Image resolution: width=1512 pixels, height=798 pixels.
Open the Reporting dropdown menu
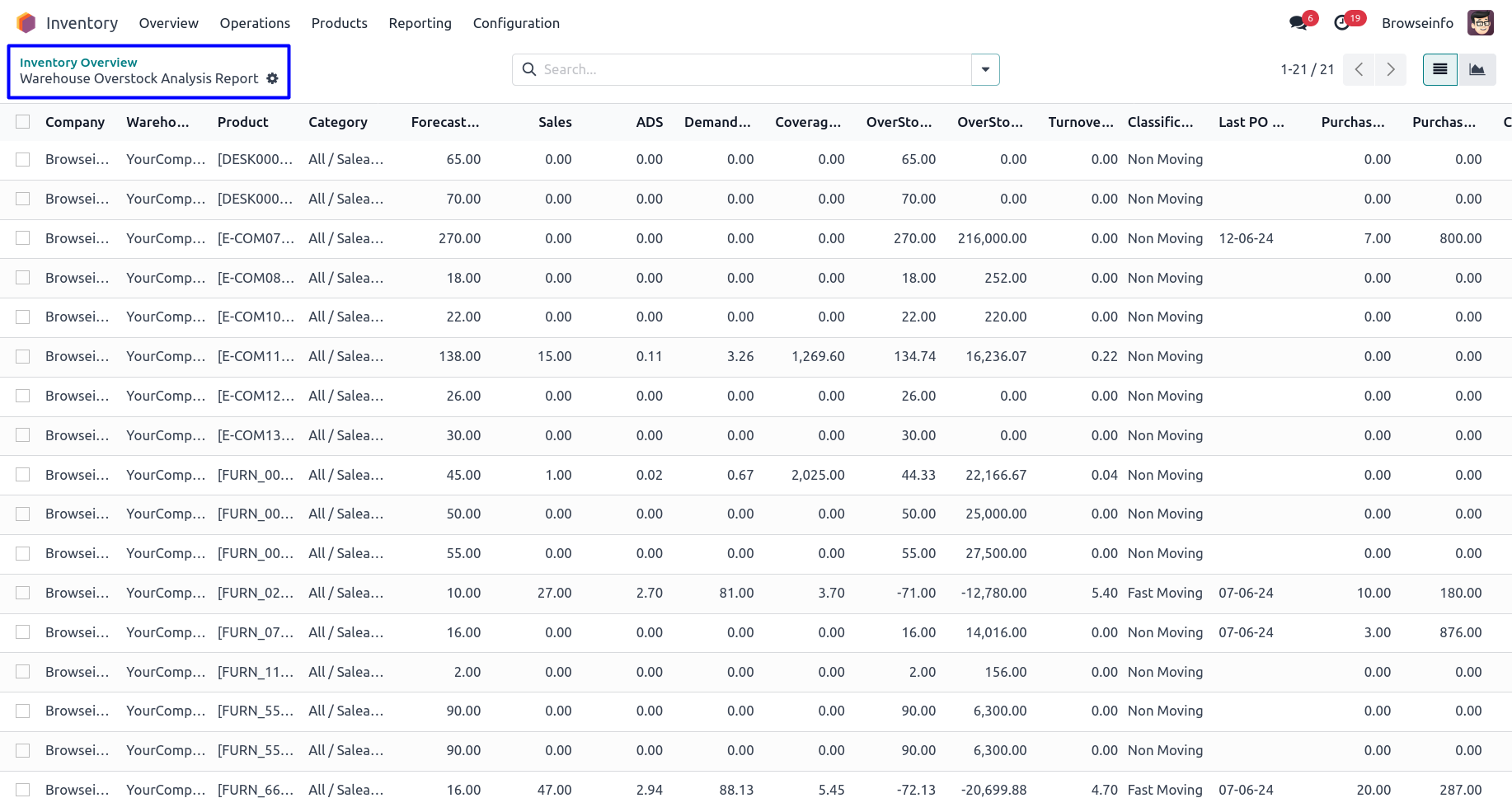pos(420,23)
